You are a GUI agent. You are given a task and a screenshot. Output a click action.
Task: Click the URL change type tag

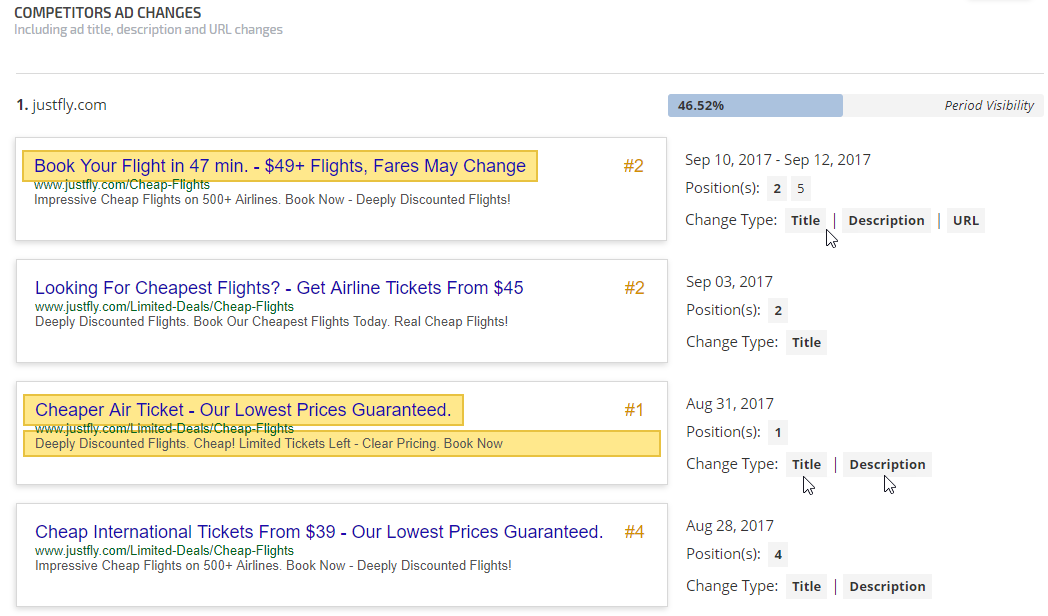pos(965,221)
